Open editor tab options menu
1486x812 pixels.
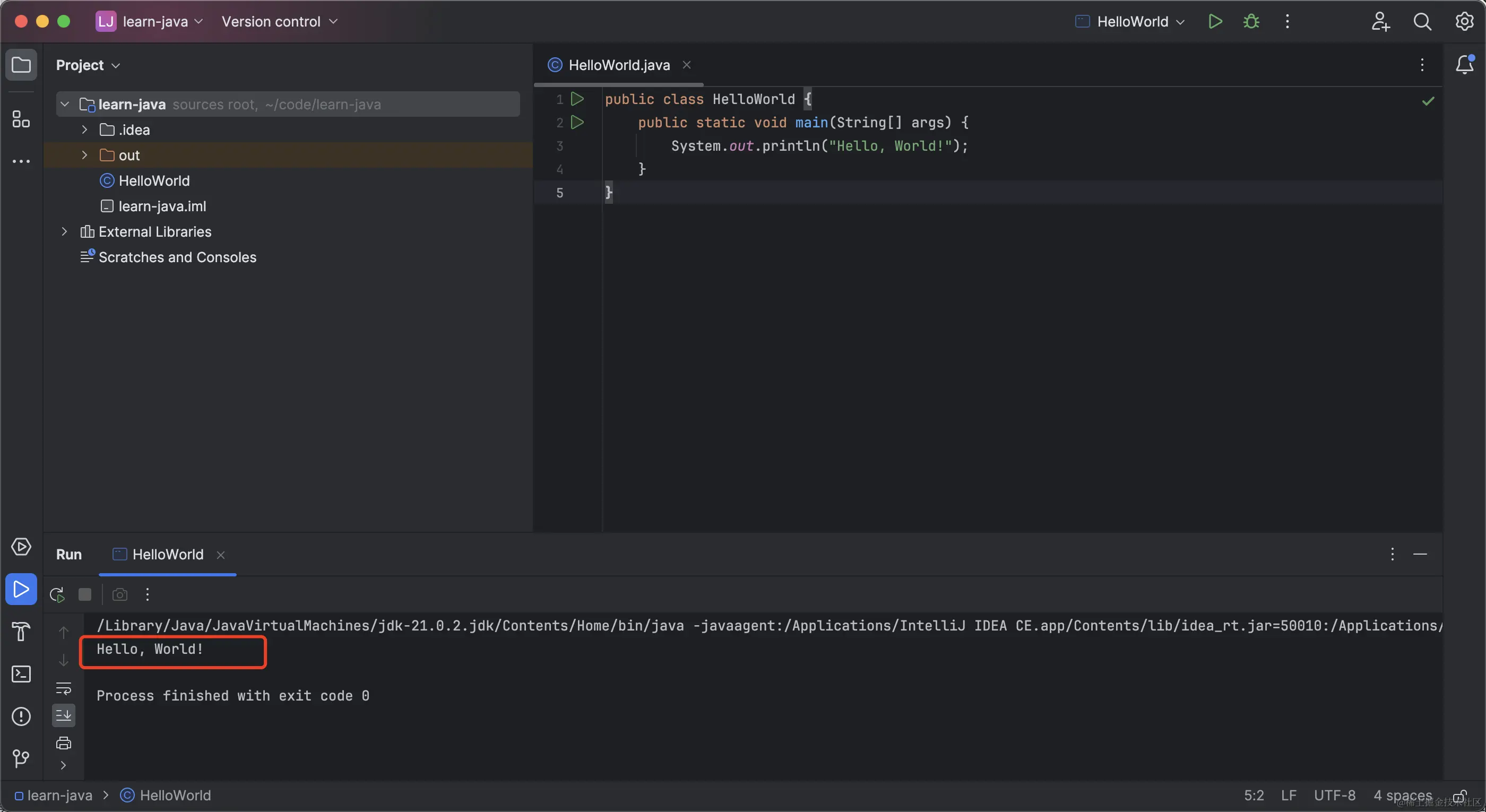(1422, 65)
